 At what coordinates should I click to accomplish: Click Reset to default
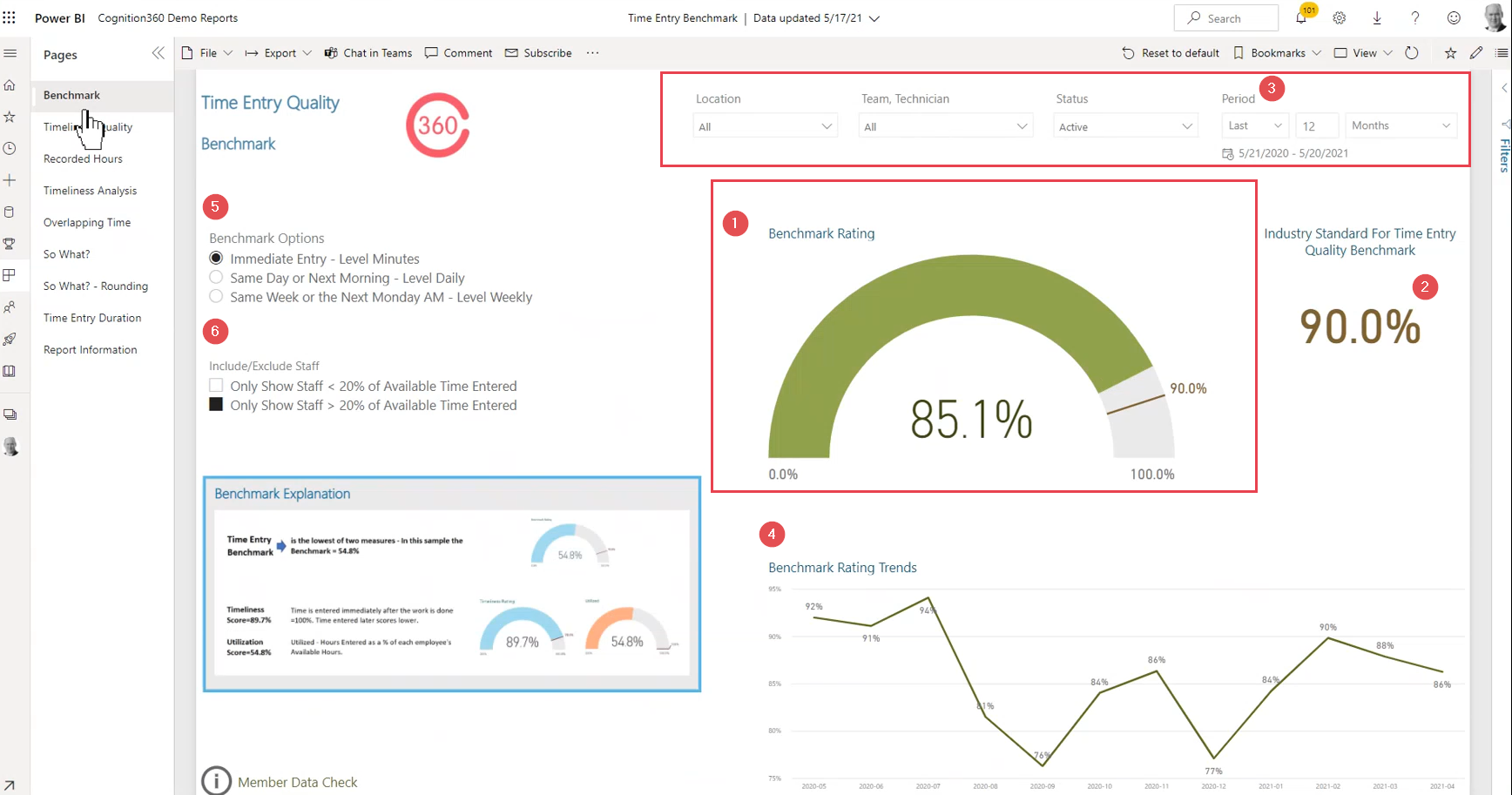pyautogui.click(x=1171, y=53)
